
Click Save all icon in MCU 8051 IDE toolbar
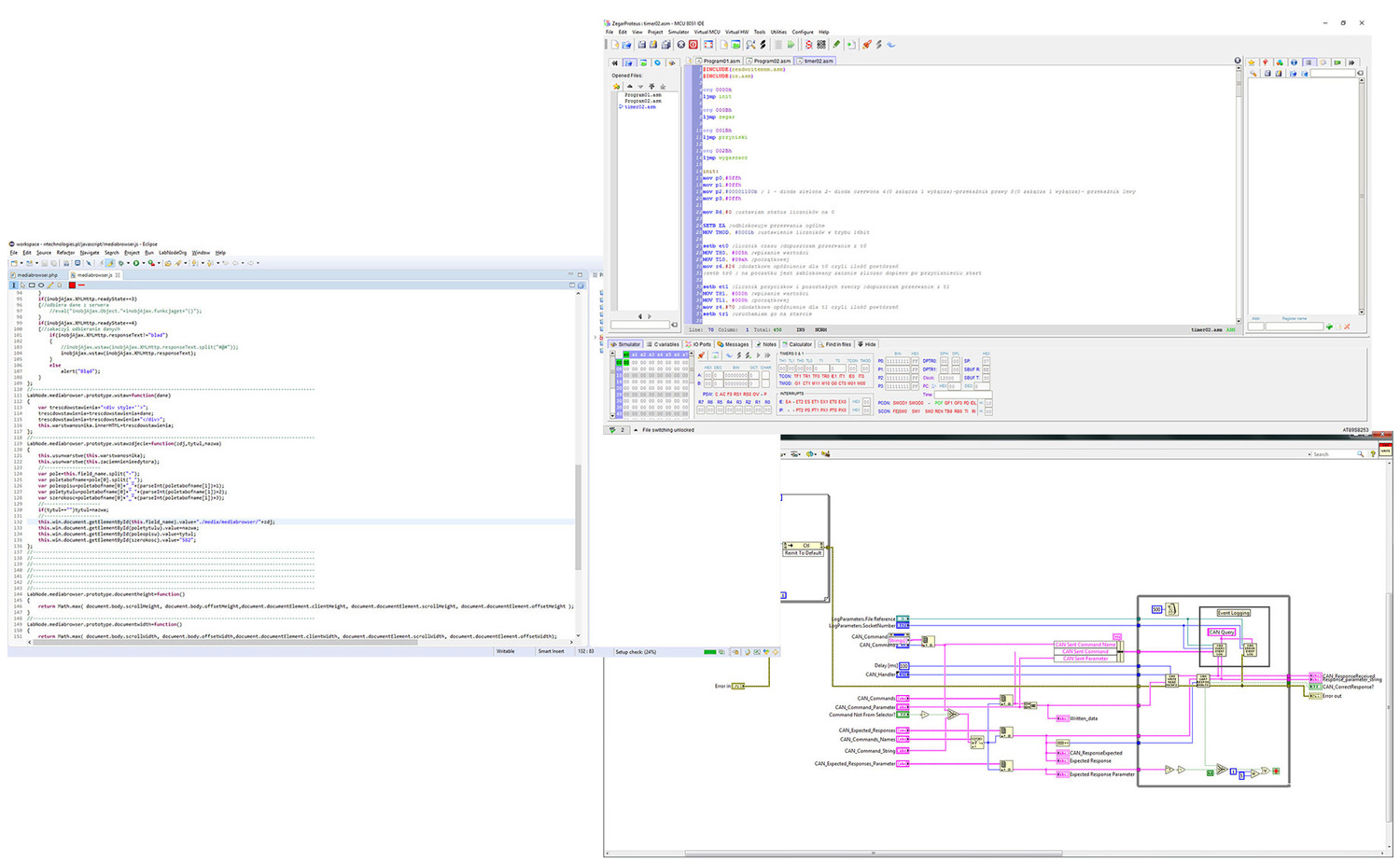pos(665,45)
